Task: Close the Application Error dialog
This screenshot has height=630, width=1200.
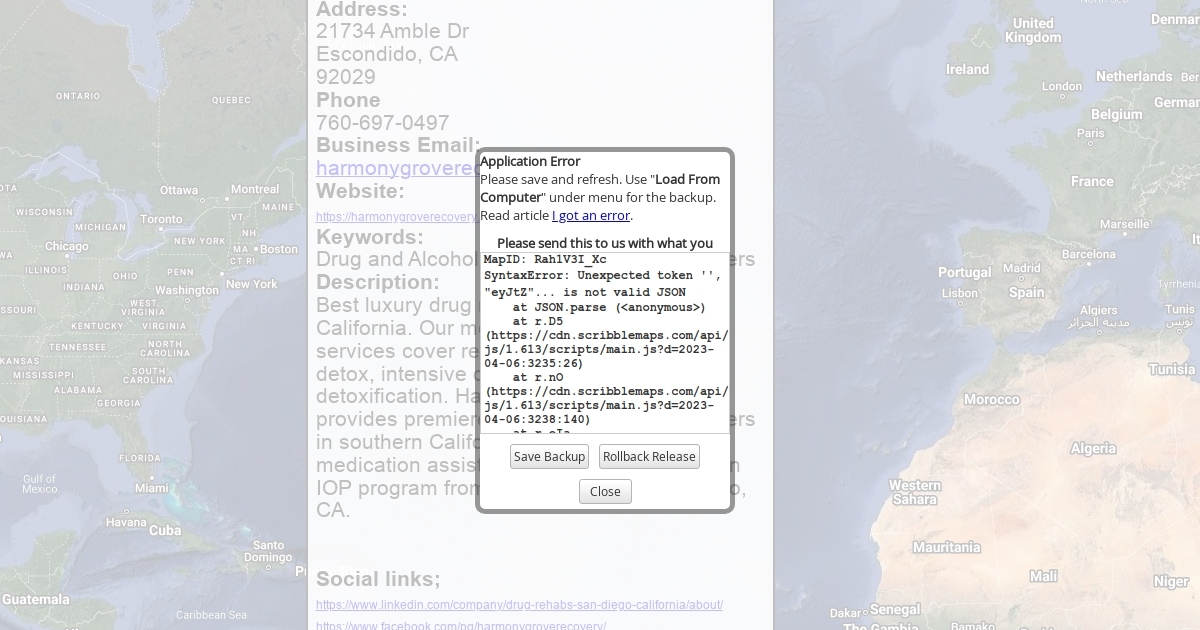Action: [x=605, y=491]
